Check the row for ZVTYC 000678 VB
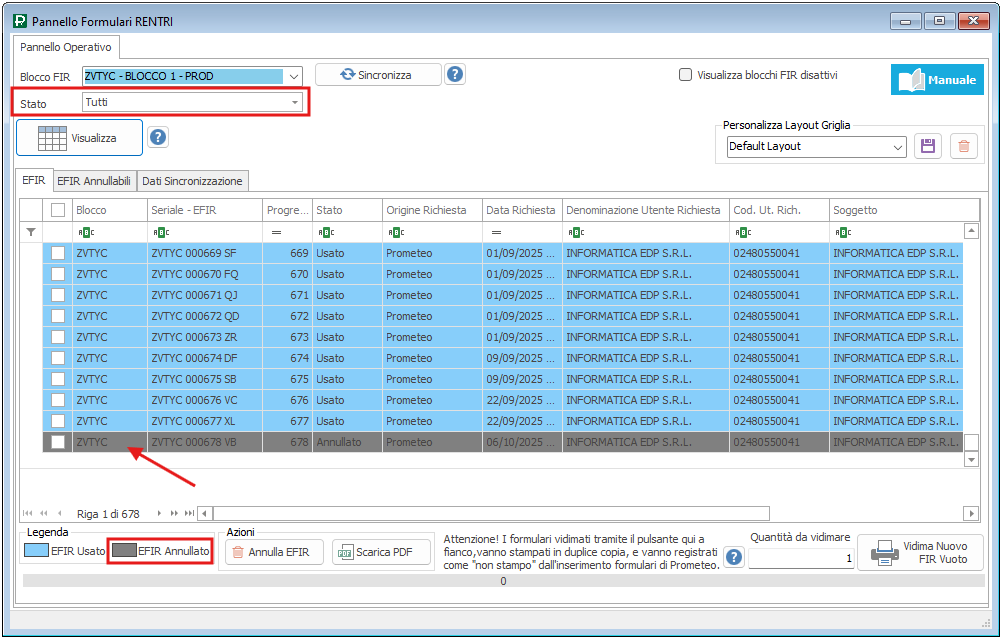This screenshot has height=638, width=1002. point(58,442)
